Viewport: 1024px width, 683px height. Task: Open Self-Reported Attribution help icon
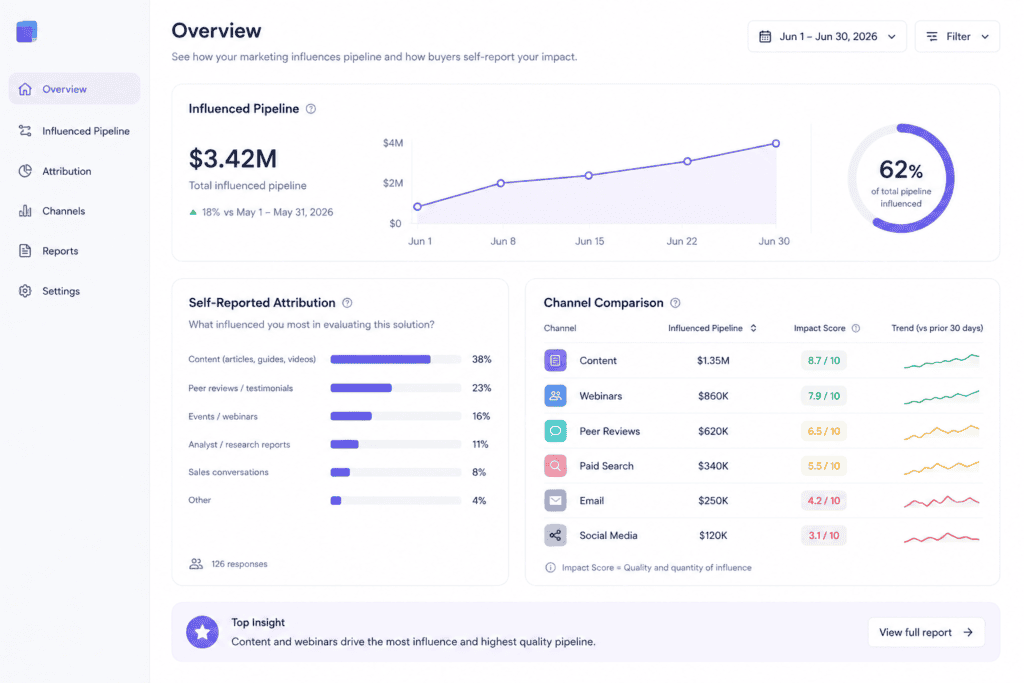pyautogui.click(x=347, y=303)
